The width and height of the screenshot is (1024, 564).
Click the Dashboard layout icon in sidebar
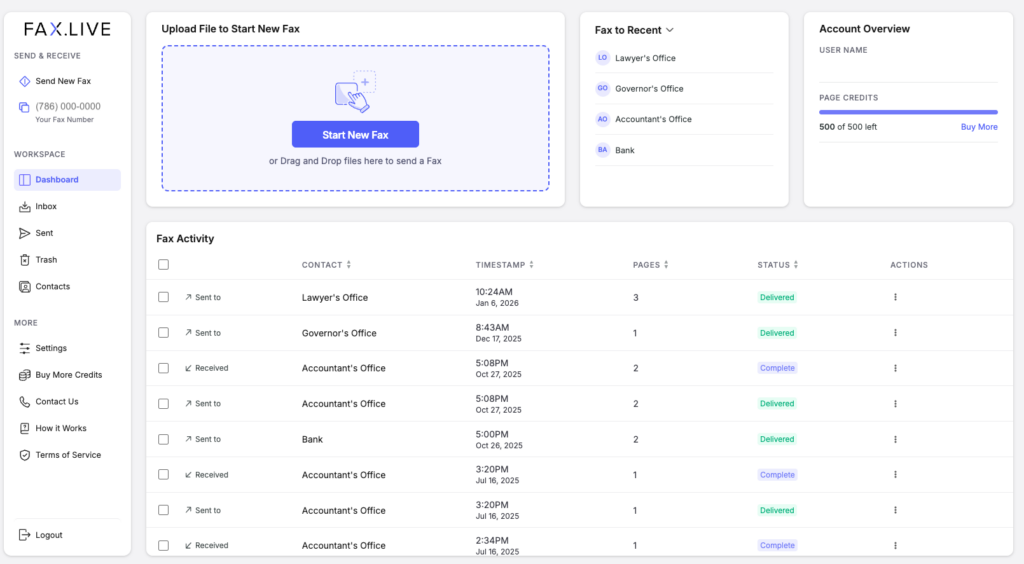click(25, 180)
